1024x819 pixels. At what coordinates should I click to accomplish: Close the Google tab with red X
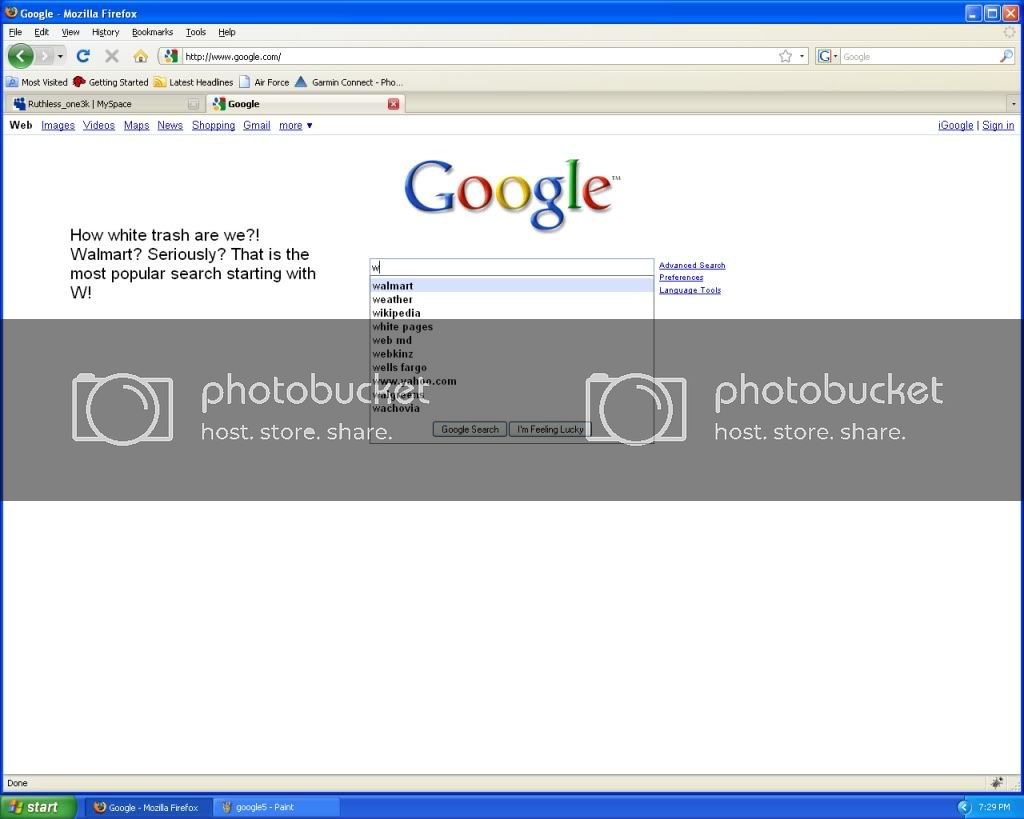[393, 104]
